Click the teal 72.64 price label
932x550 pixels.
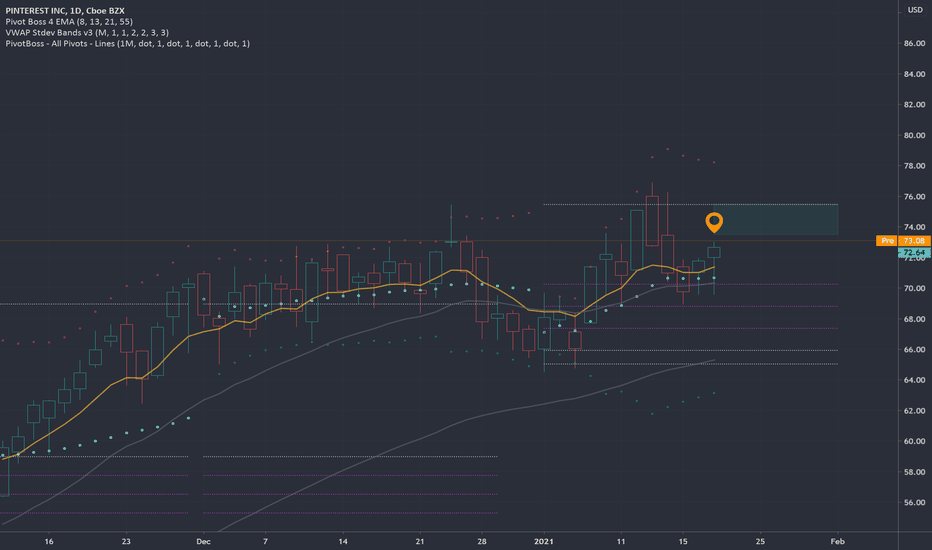(914, 253)
